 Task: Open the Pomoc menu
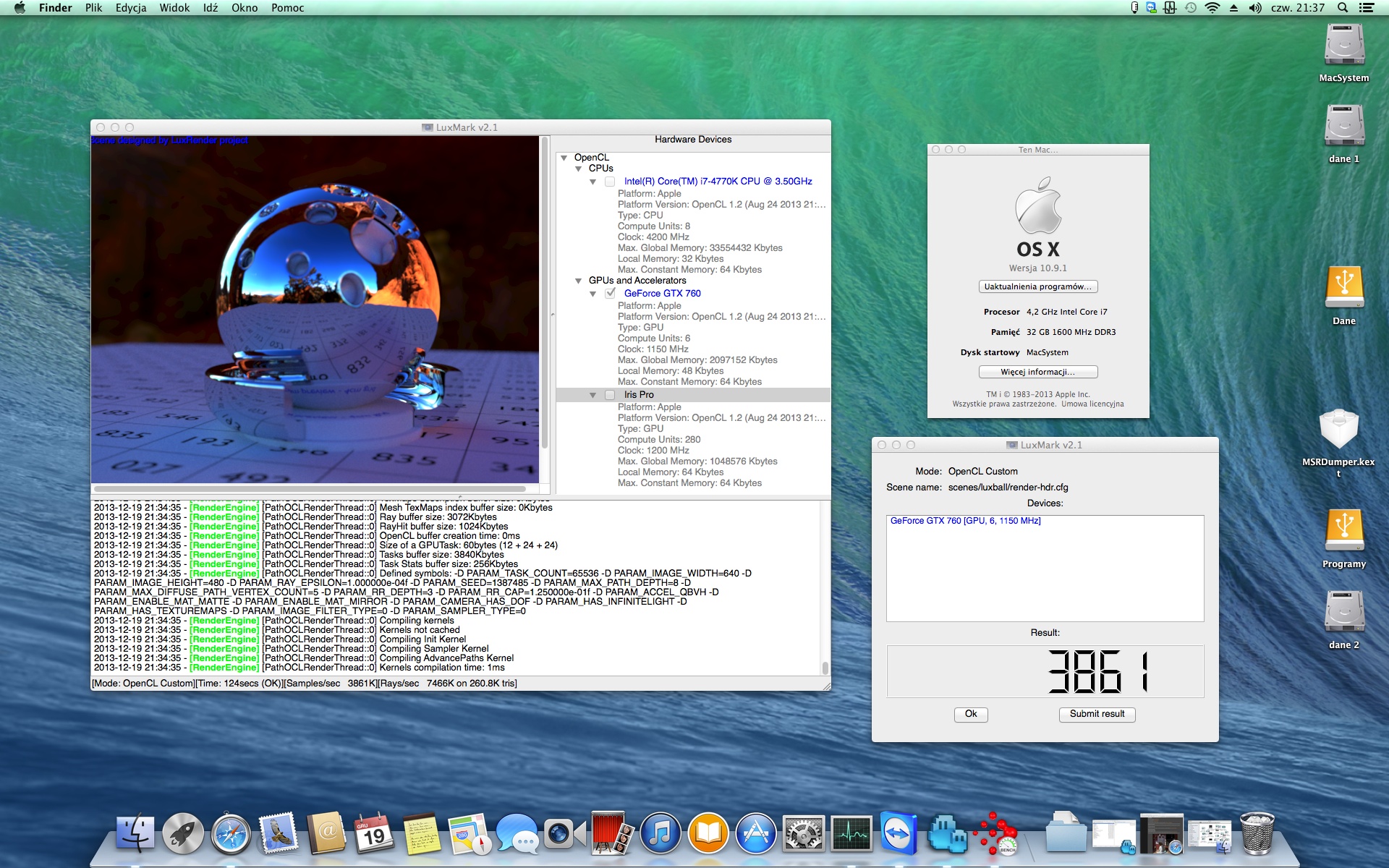click(287, 8)
